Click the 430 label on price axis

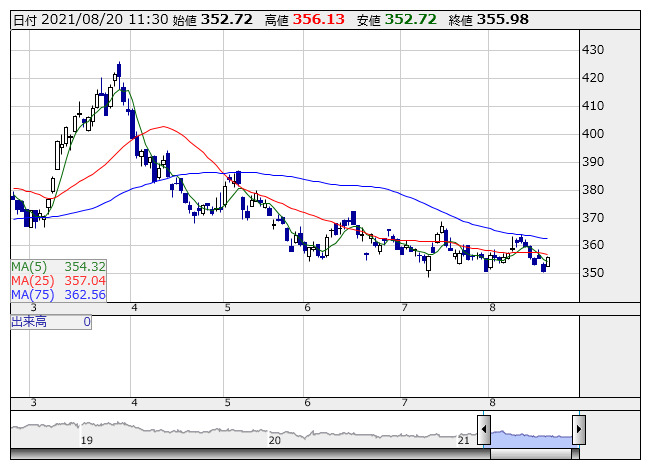pyautogui.click(x=593, y=50)
